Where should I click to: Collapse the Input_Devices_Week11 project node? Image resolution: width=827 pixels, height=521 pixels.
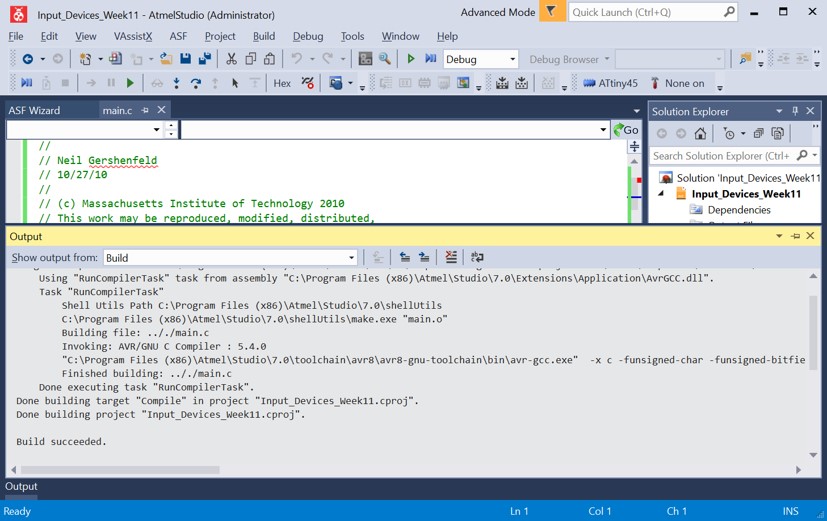(661, 194)
